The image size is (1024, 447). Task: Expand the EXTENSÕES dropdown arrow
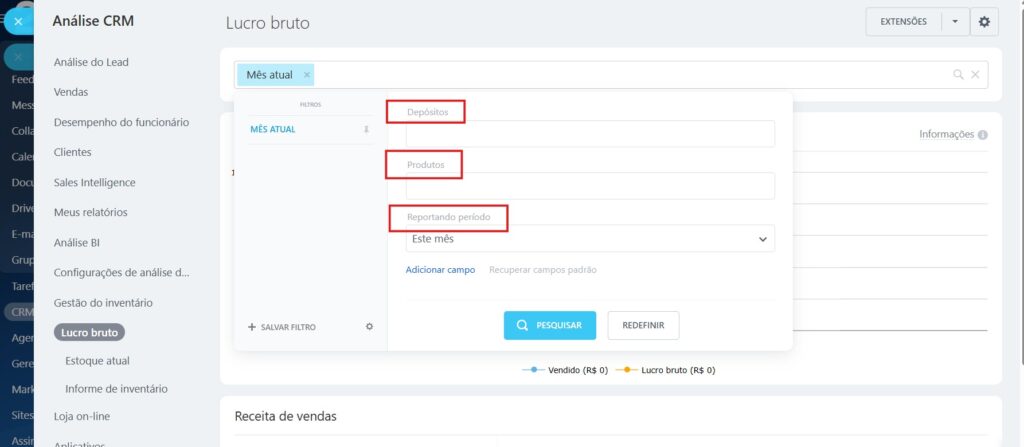[954, 21]
